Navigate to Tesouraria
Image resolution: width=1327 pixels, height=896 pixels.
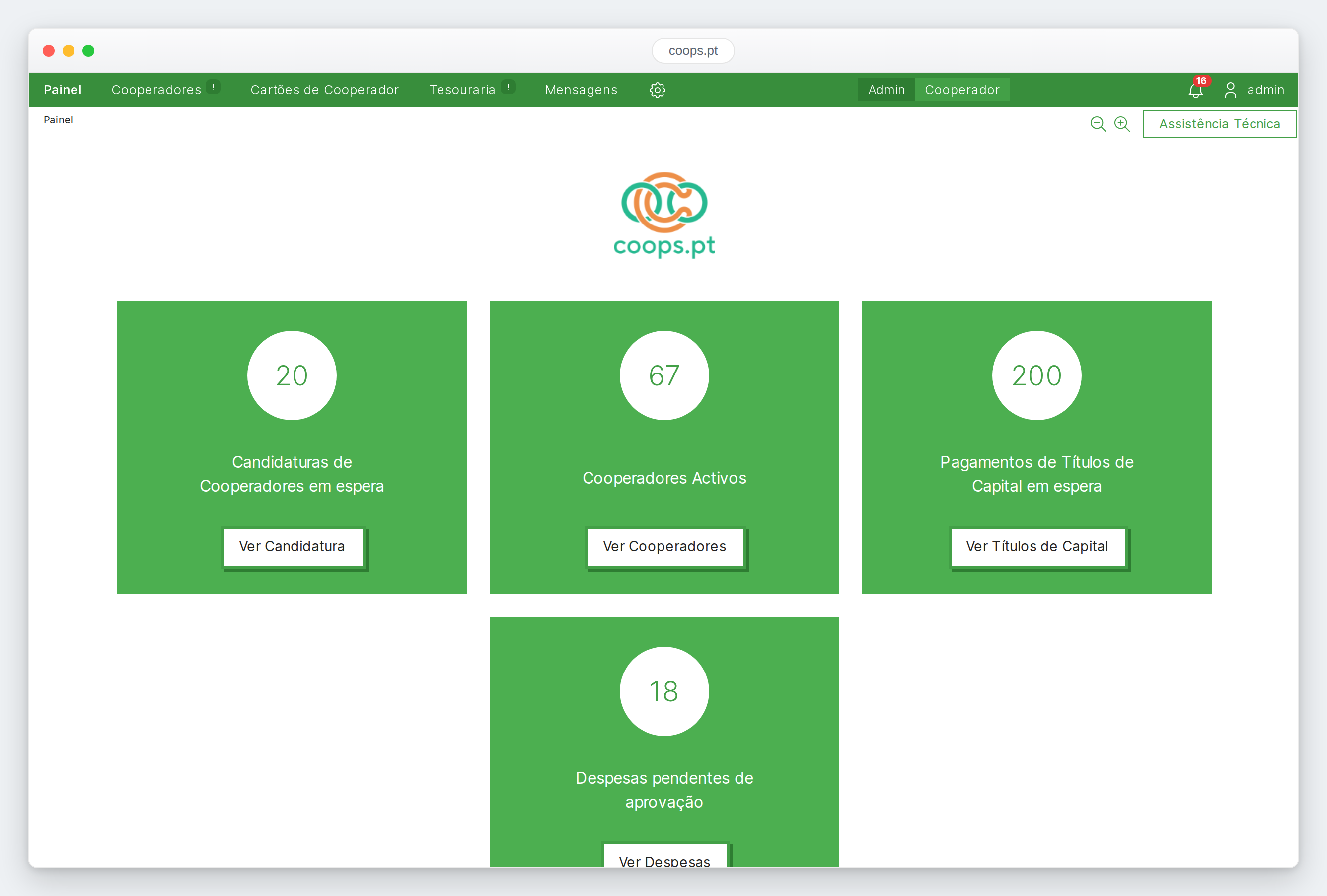462,90
